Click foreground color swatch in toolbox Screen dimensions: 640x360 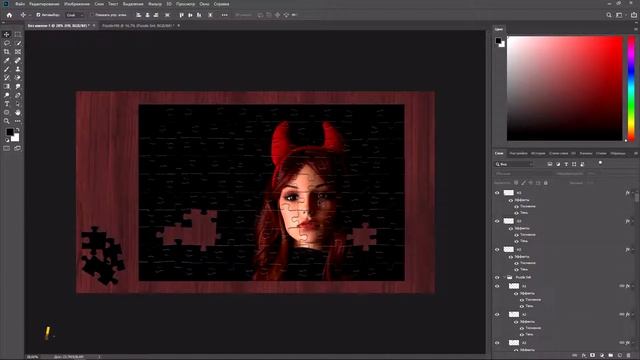click(9, 132)
